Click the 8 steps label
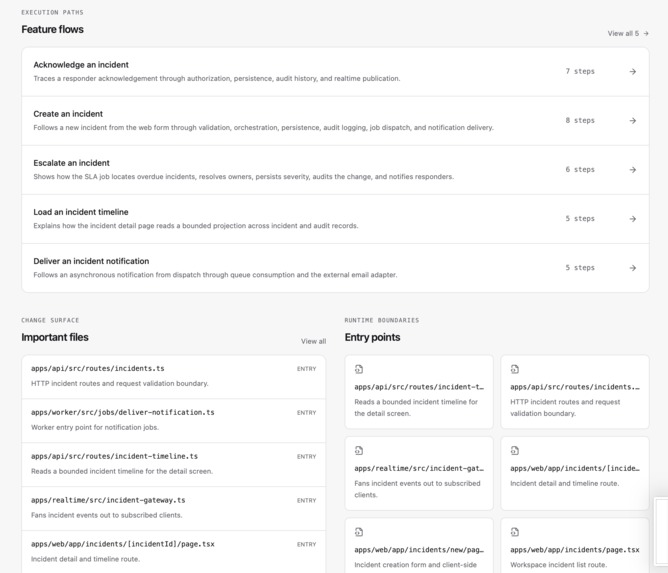This screenshot has width=668, height=573. (x=580, y=120)
